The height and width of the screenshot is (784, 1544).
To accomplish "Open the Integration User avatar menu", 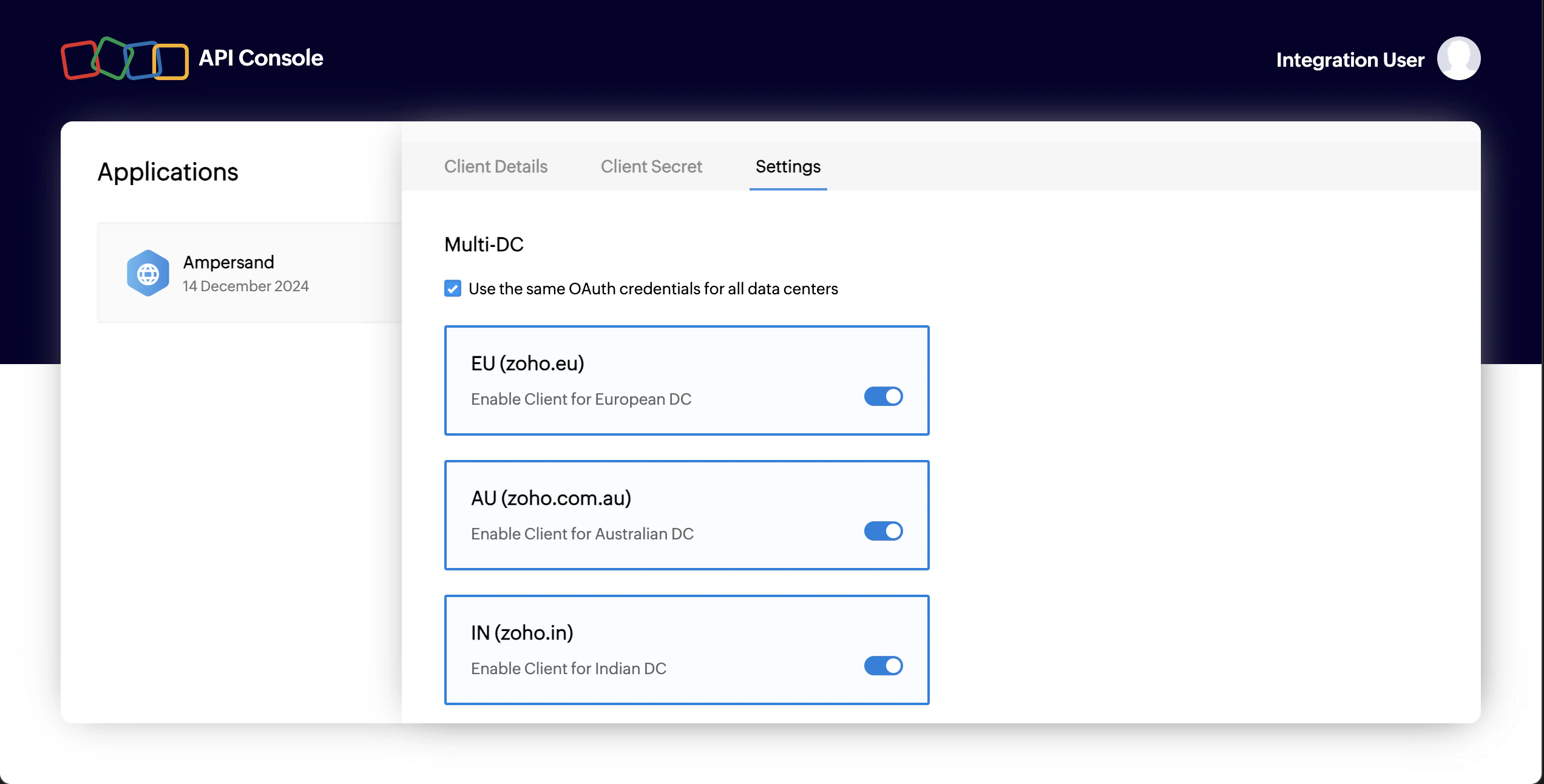I will [x=1459, y=58].
